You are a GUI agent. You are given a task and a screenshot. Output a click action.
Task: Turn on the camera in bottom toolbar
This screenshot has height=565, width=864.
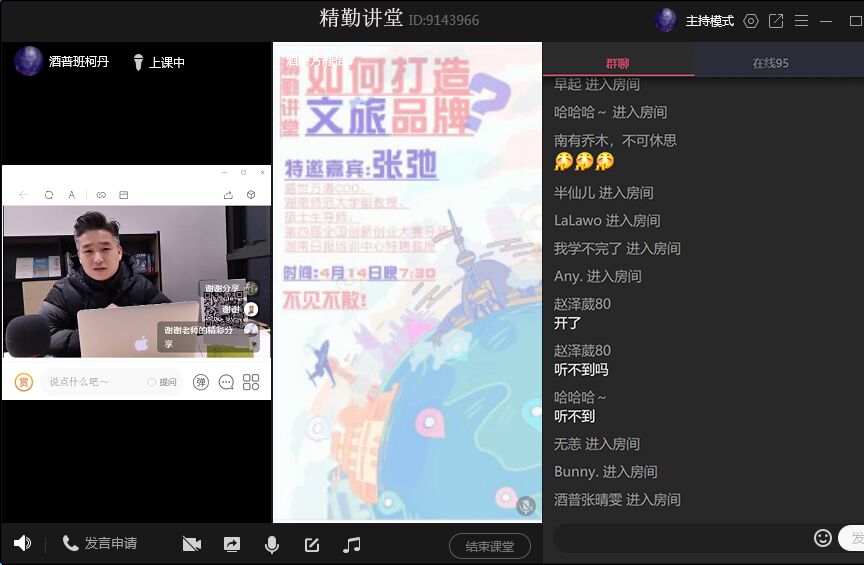click(x=192, y=544)
